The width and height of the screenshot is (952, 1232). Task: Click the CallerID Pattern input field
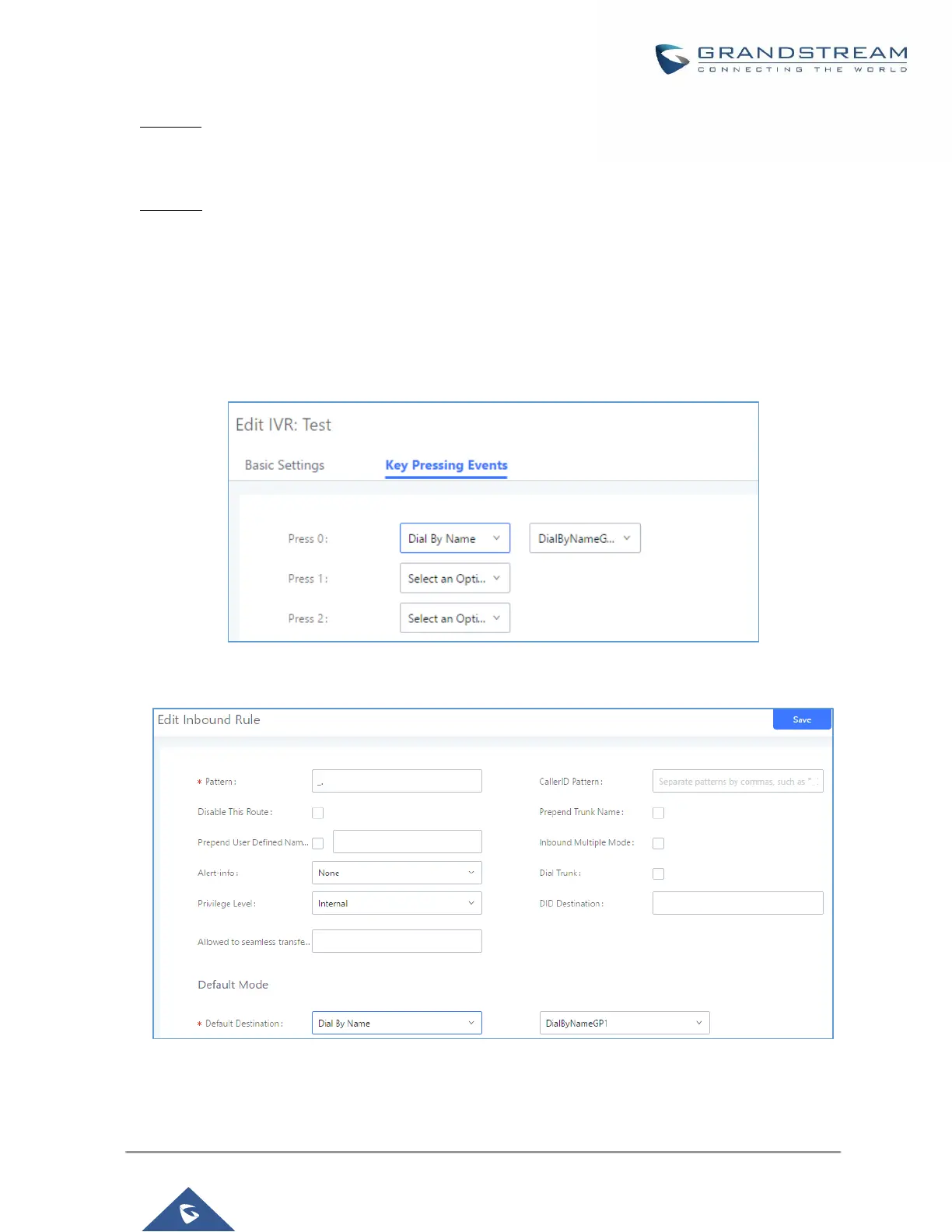(737, 781)
